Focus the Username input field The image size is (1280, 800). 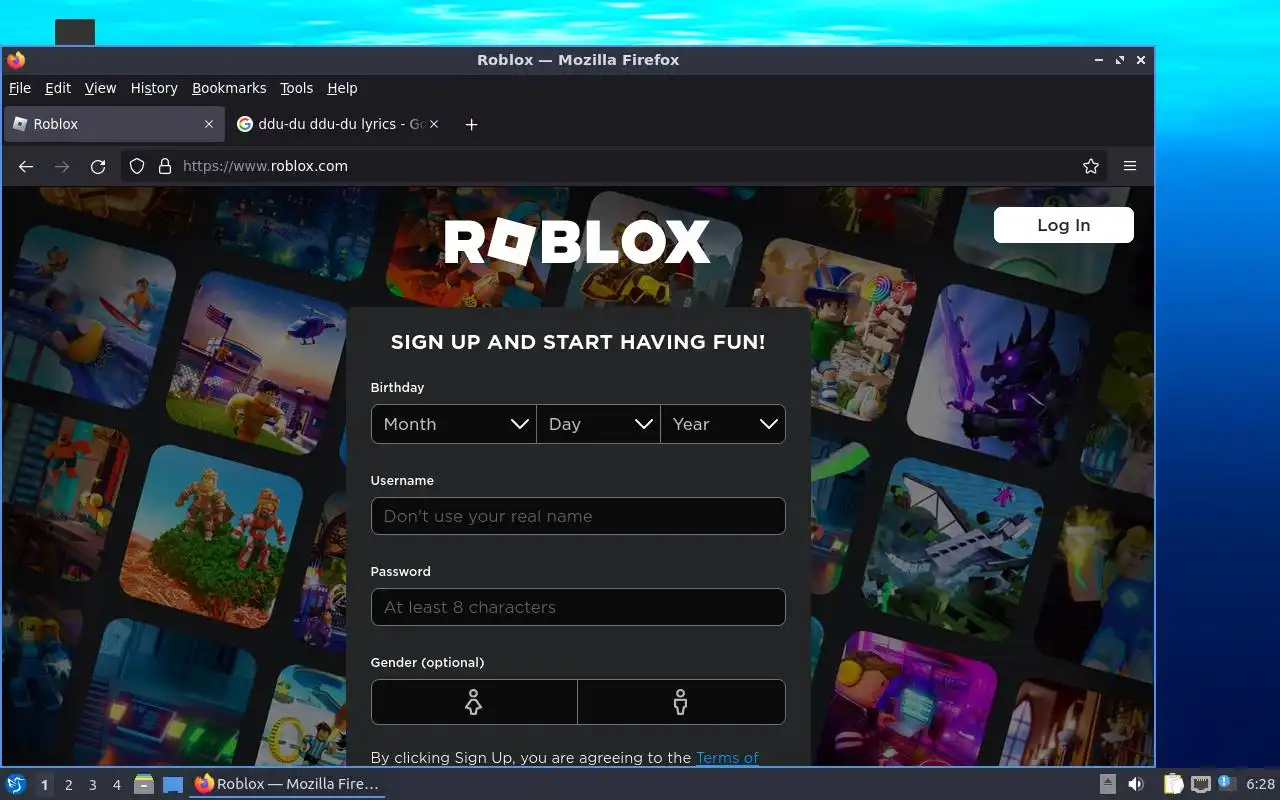pyautogui.click(x=578, y=516)
